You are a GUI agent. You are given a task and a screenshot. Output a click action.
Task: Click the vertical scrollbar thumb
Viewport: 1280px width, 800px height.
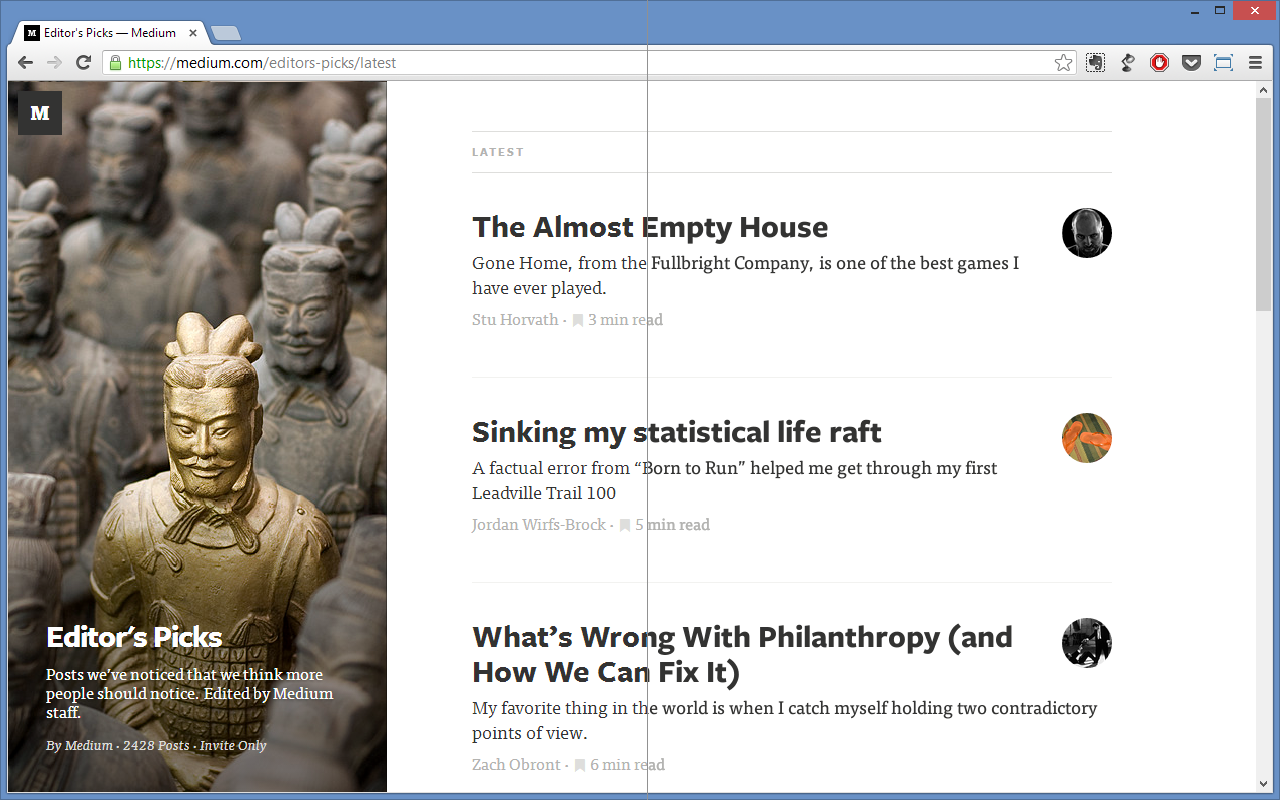coord(1263,205)
